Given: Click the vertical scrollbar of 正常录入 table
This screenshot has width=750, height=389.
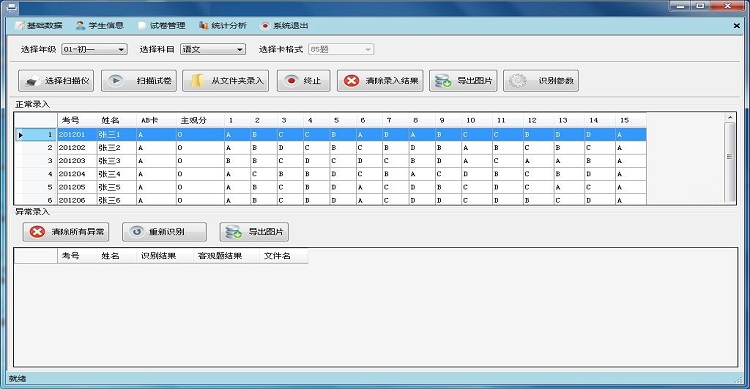Looking at the screenshot, I should click(730, 158).
